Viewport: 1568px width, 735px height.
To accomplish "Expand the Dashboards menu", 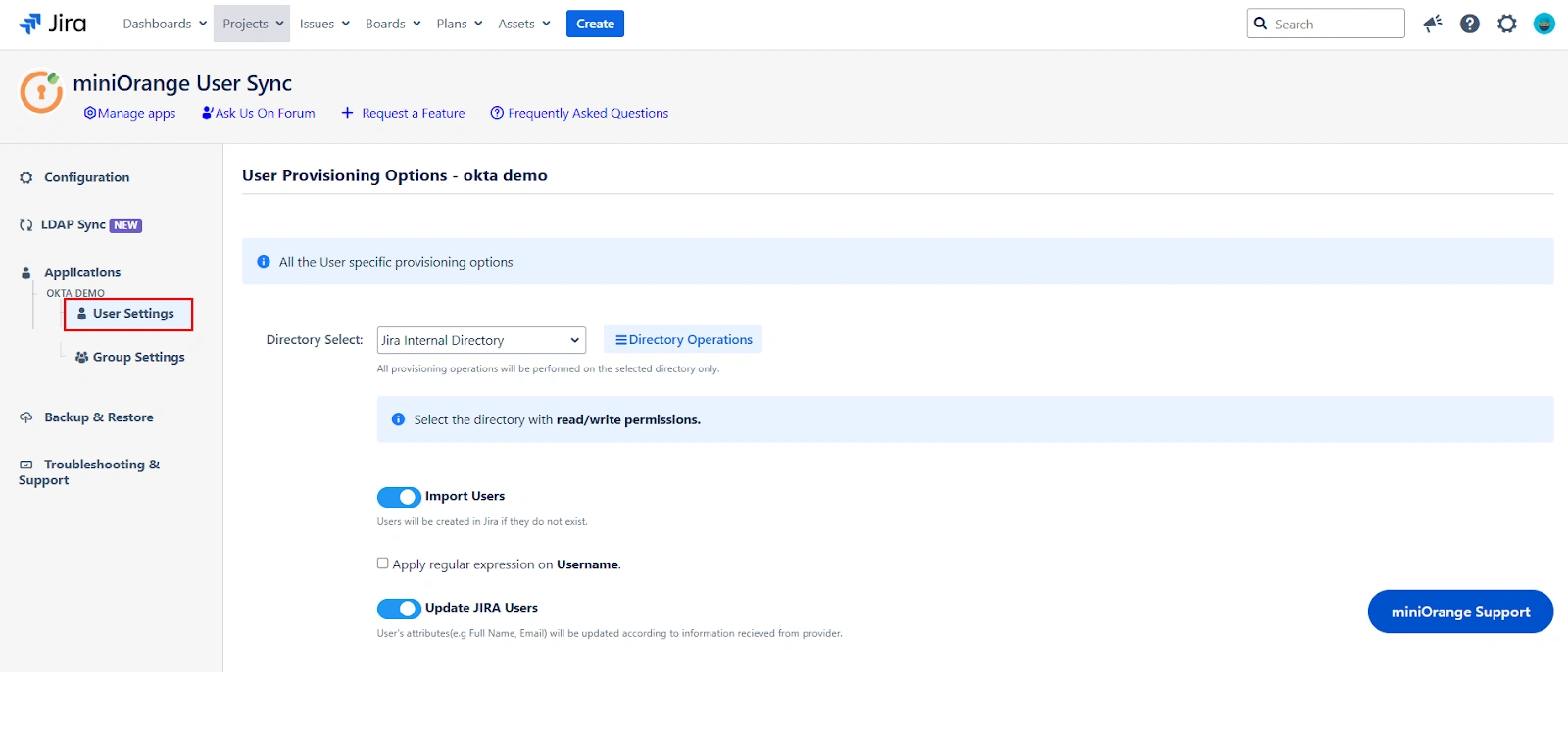I will pyautogui.click(x=165, y=24).
